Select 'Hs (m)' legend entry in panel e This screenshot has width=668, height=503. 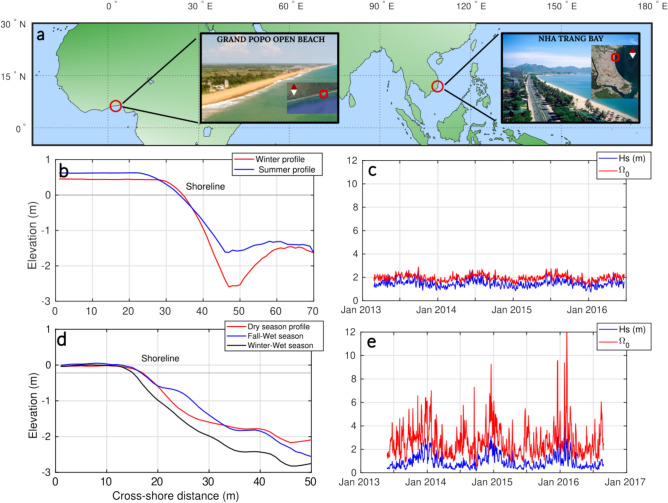(623, 329)
